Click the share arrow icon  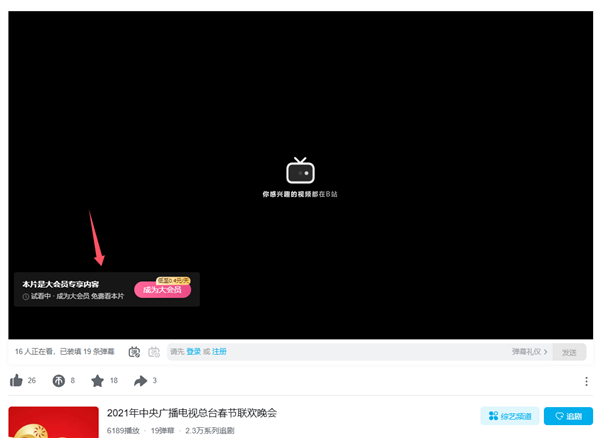[140, 381]
